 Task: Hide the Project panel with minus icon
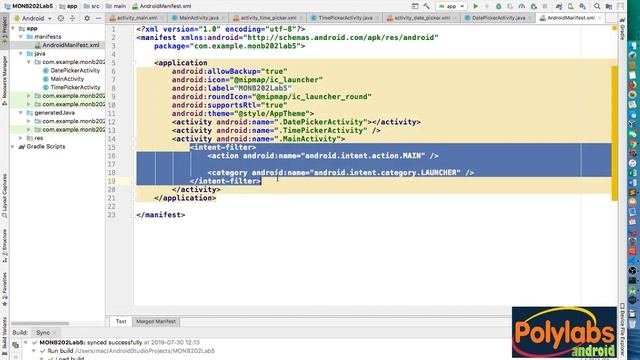pyautogui.click(x=98, y=18)
